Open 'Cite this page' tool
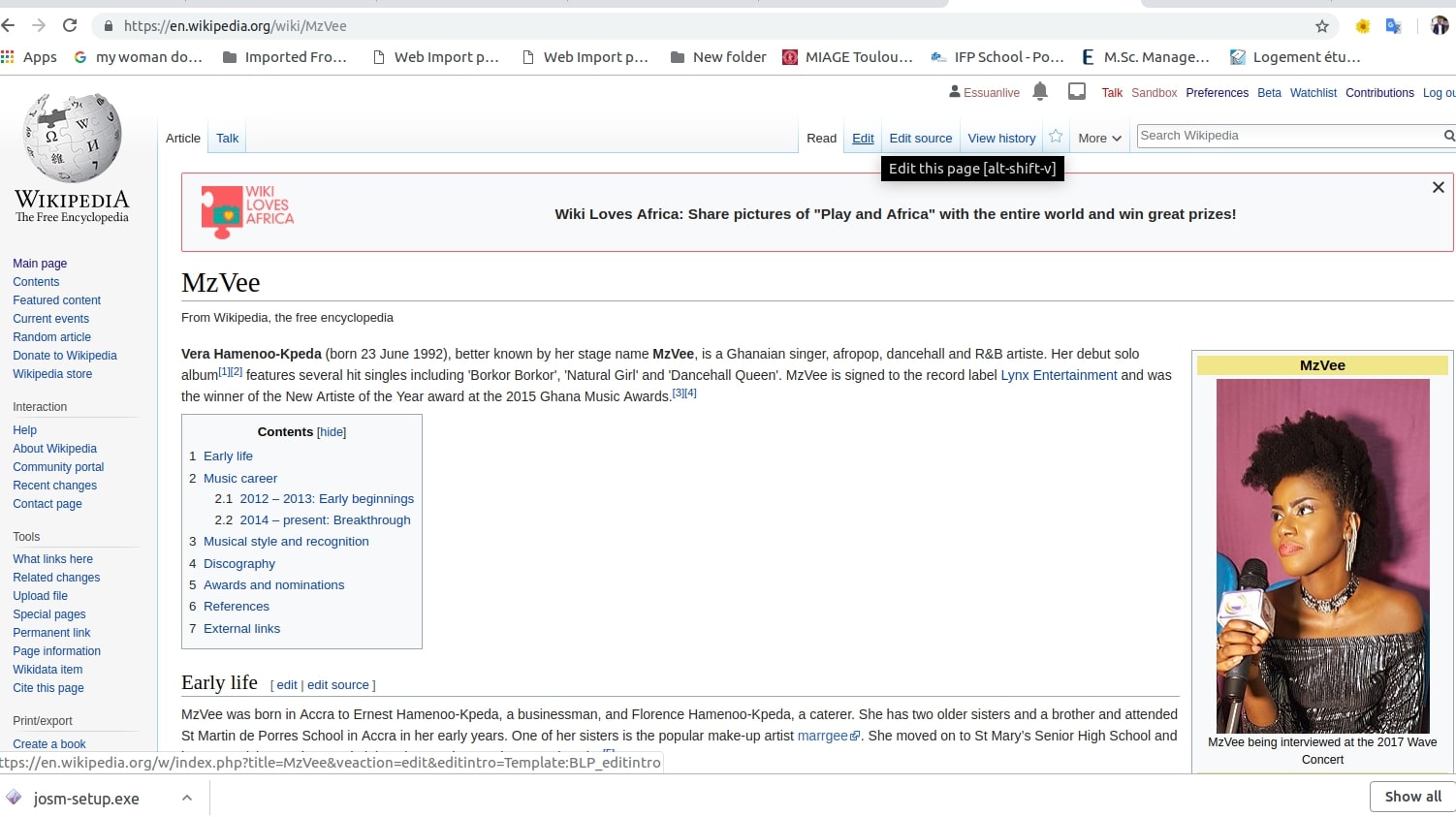Viewport: 1456px width, 817px height. (48, 688)
